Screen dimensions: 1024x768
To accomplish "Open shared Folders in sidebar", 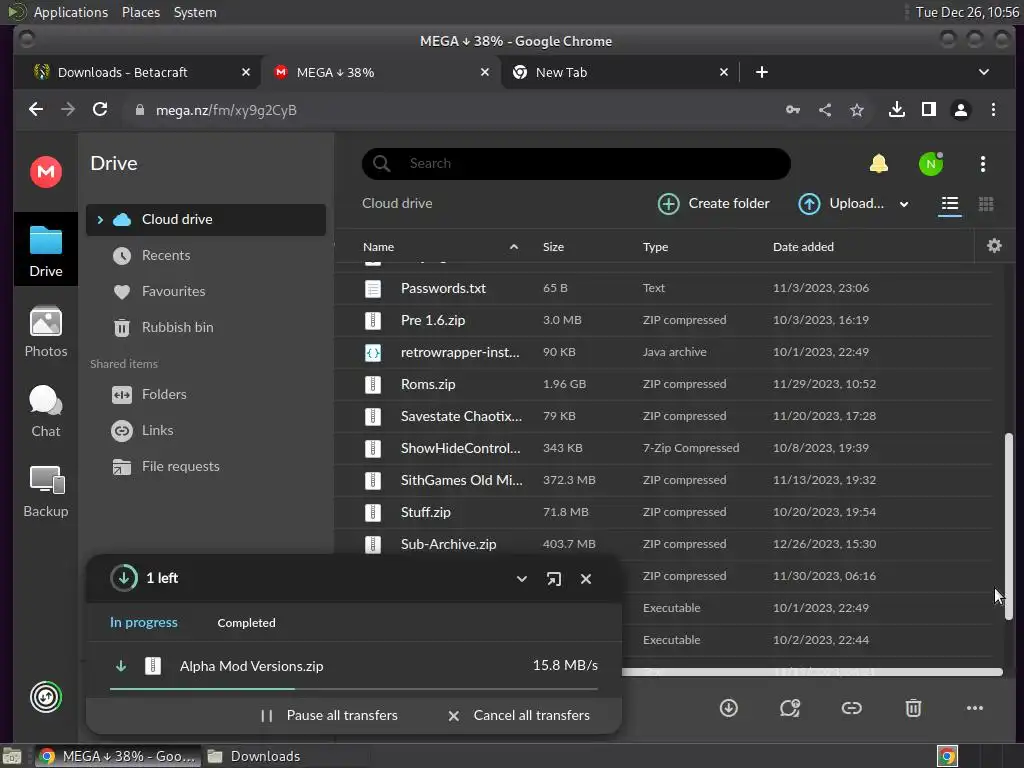I will (206, 394).
